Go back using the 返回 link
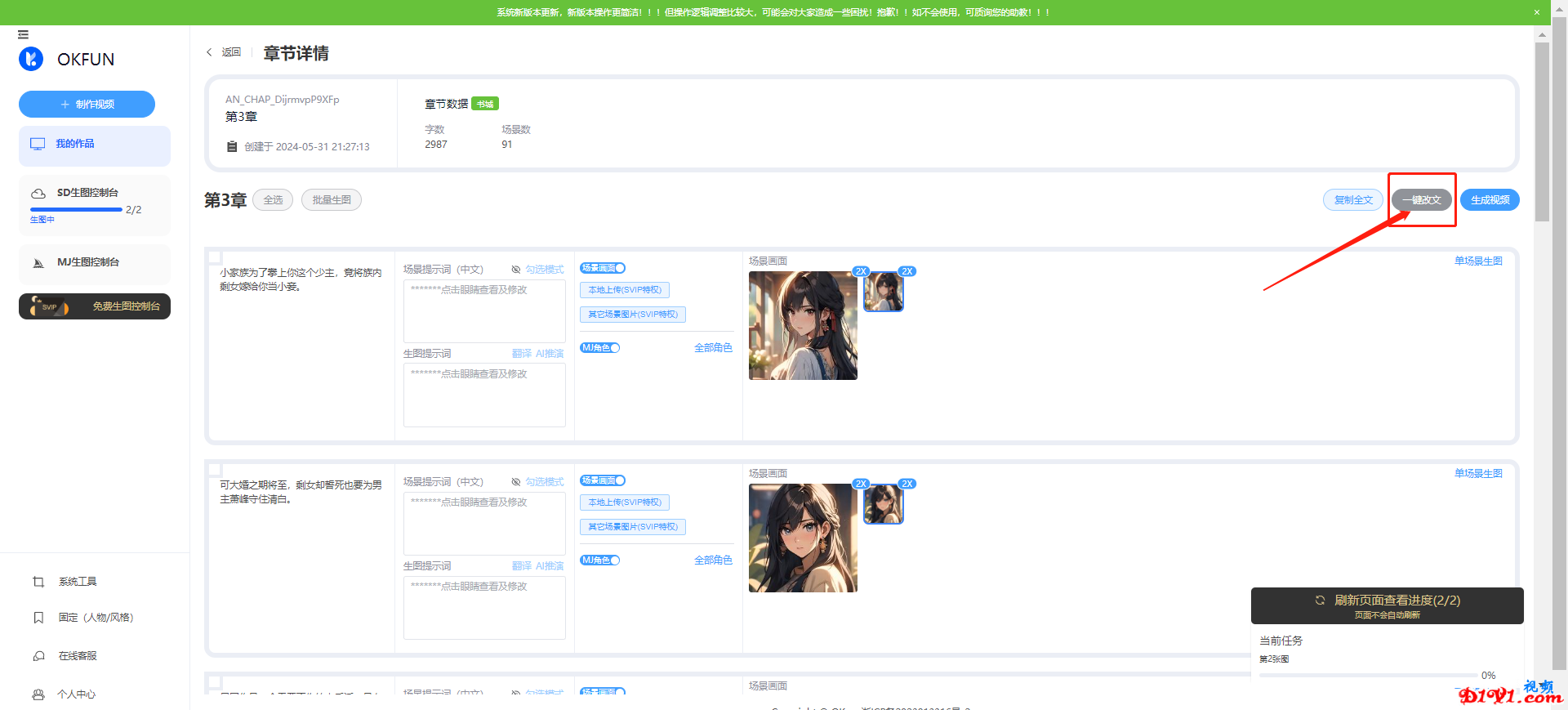 pos(231,52)
